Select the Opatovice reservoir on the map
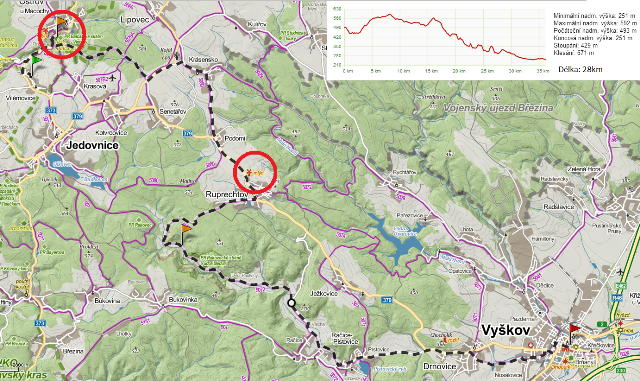 click(398, 238)
